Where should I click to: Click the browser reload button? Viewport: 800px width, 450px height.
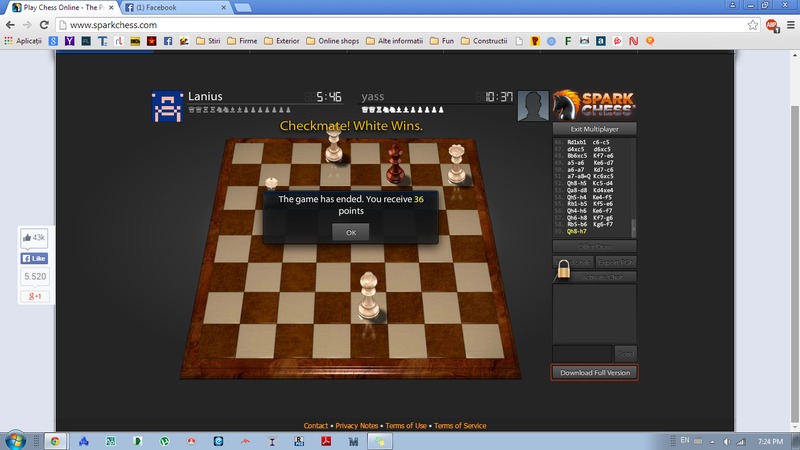(47, 24)
